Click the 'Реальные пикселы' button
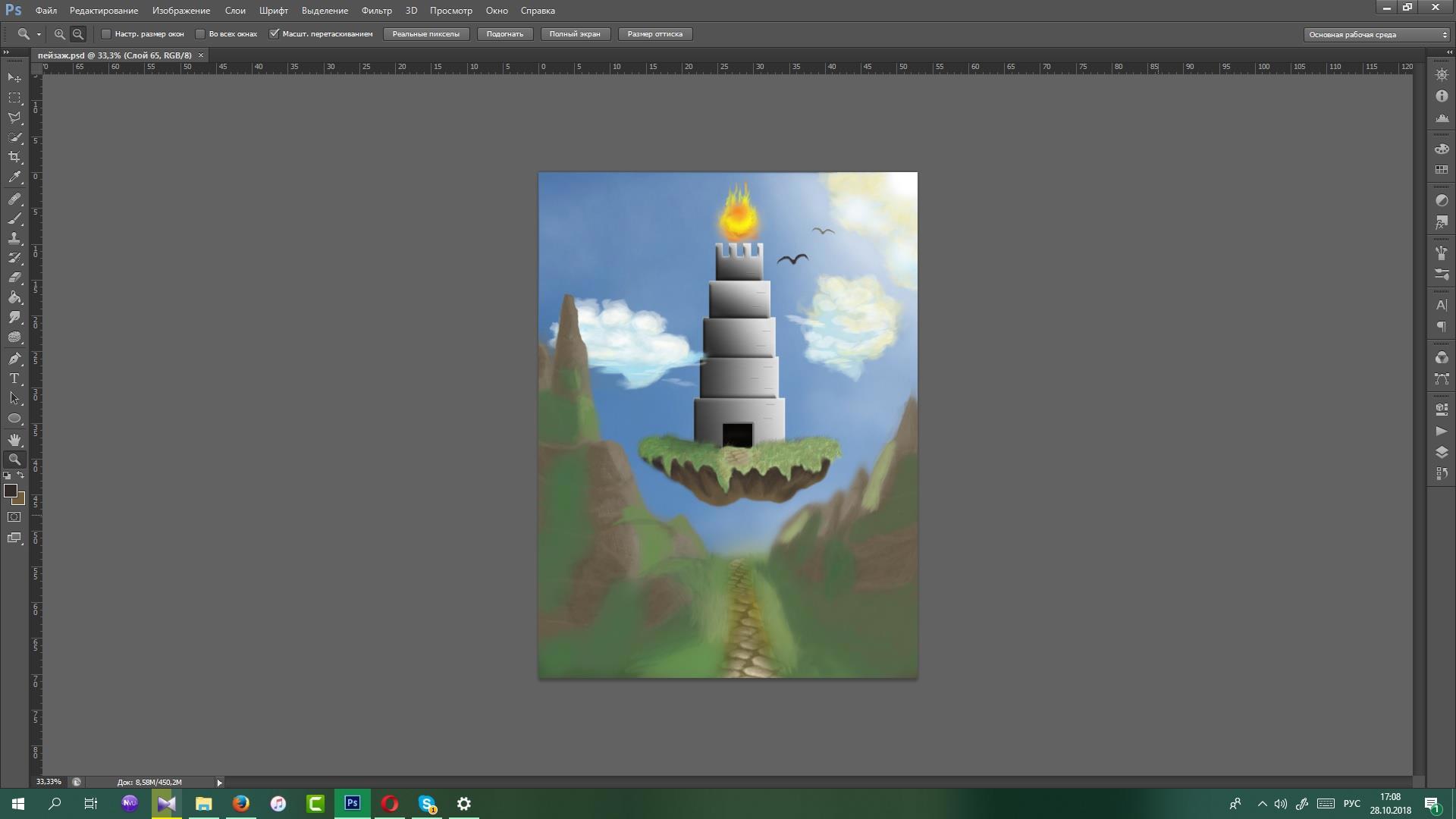Viewport: 1456px width, 819px height. coord(425,34)
